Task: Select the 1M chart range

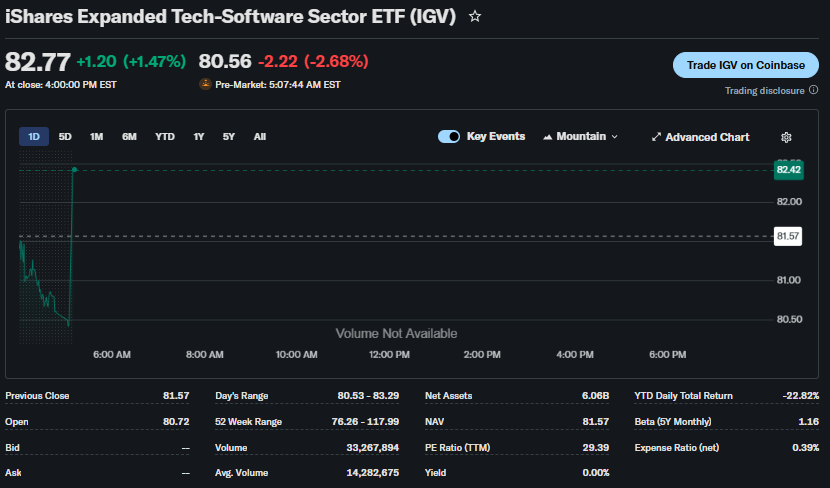Action: point(97,137)
